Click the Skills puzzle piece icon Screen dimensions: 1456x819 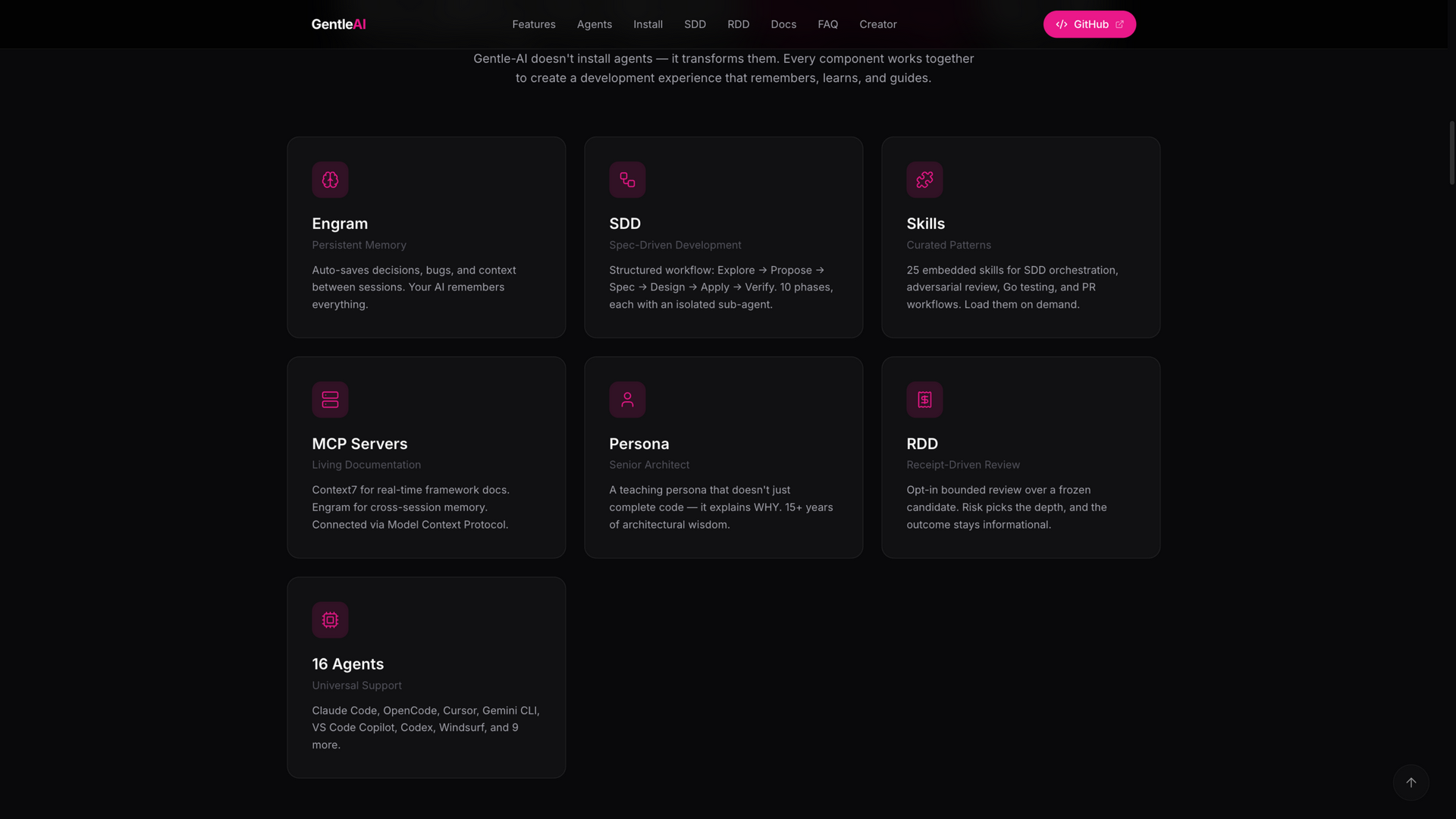924,180
